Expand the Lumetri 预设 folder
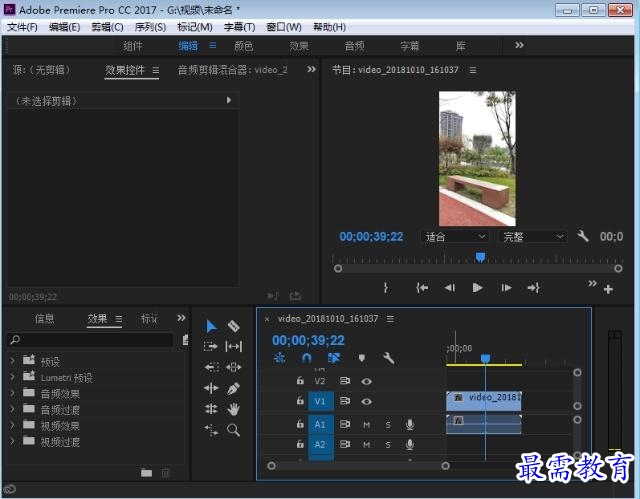Image resolution: width=640 pixels, height=499 pixels. pyautogui.click(x=12, y=377)
